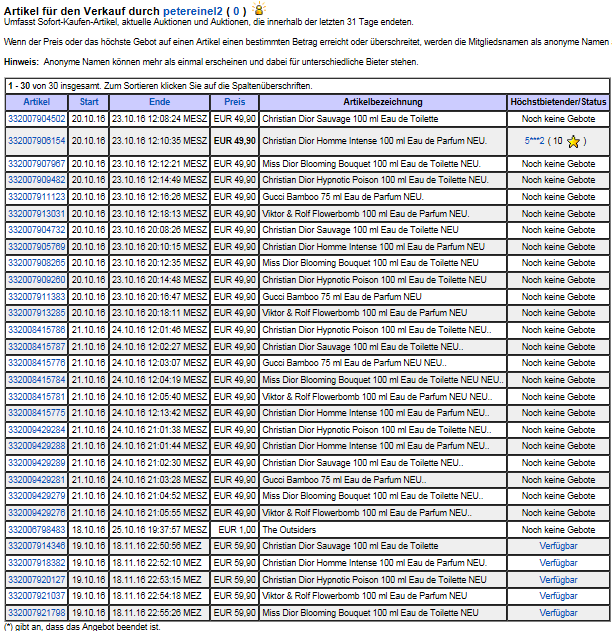This screenshot has width=612, height=631.
Task: Open bidder 5***2 profile link
Action: coord(534,141)
